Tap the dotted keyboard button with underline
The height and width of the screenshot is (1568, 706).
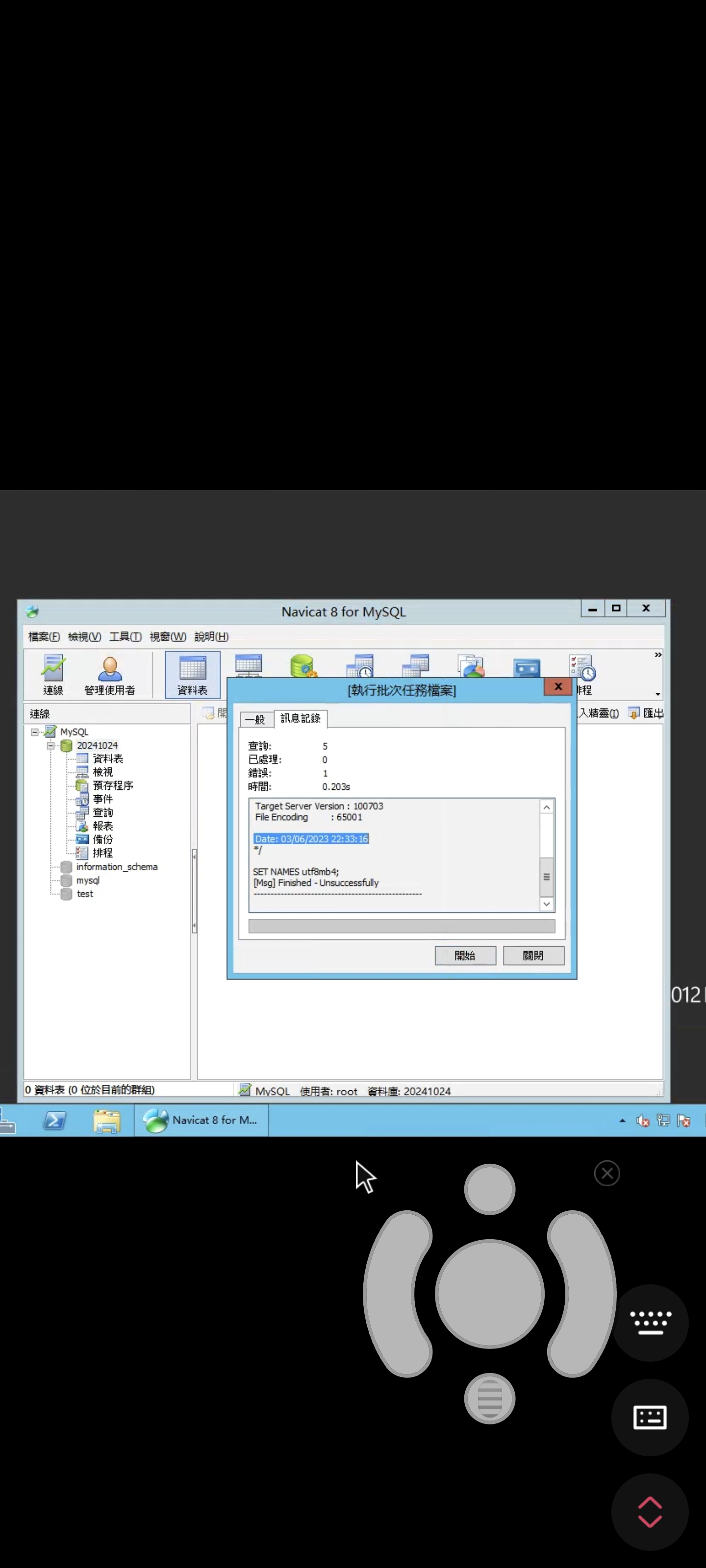(650, 1323)
